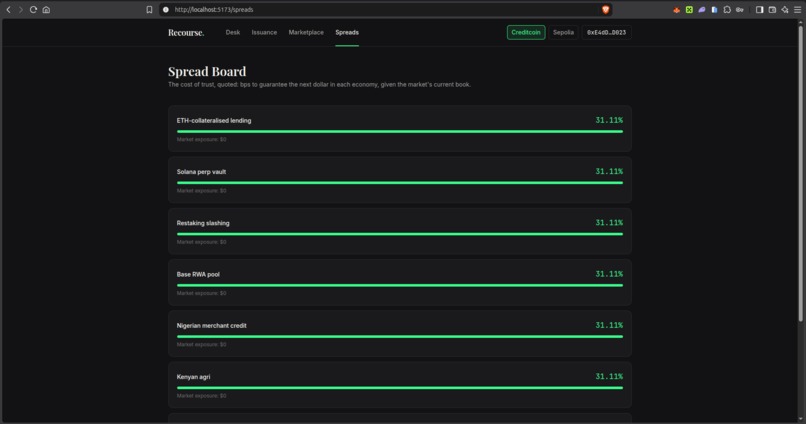Open the Issuance tab
This screenshot has width=806, height=424.
pyautogui.click(x=264, y=32)
